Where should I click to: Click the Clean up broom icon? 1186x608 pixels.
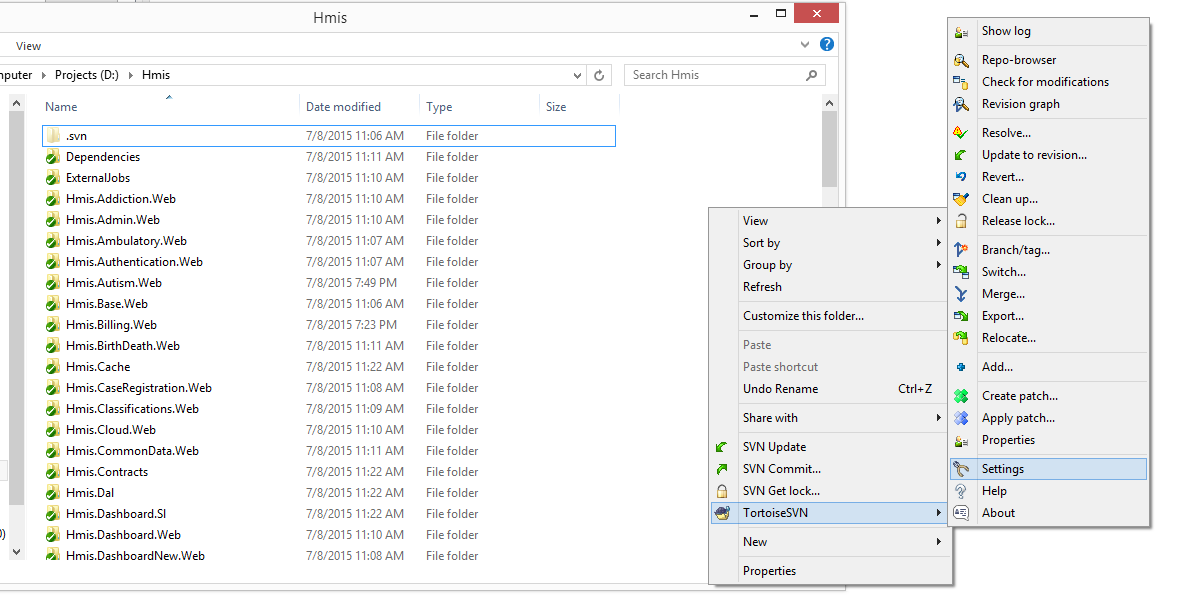click(961, 199)
